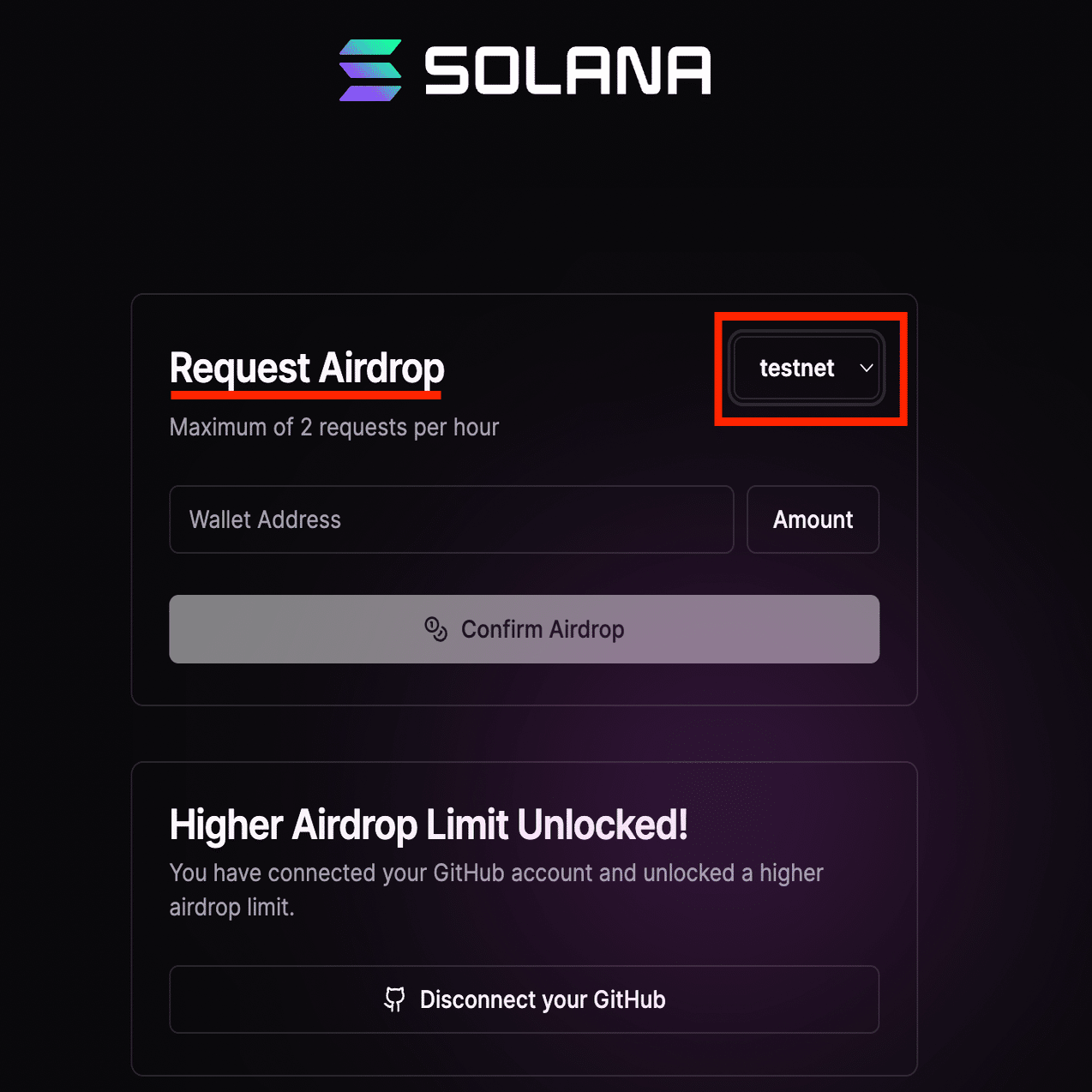
Task: Click the word "Unlocked!" in the heading
Action: click(x=603, y=825)
